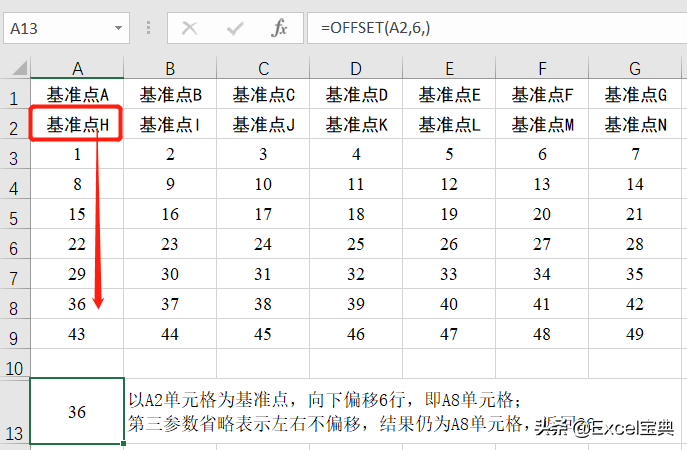The width and height of the screenshot is (687, 450).
Task: Open the Insert Function fx dialog
Action: (279, 28)
